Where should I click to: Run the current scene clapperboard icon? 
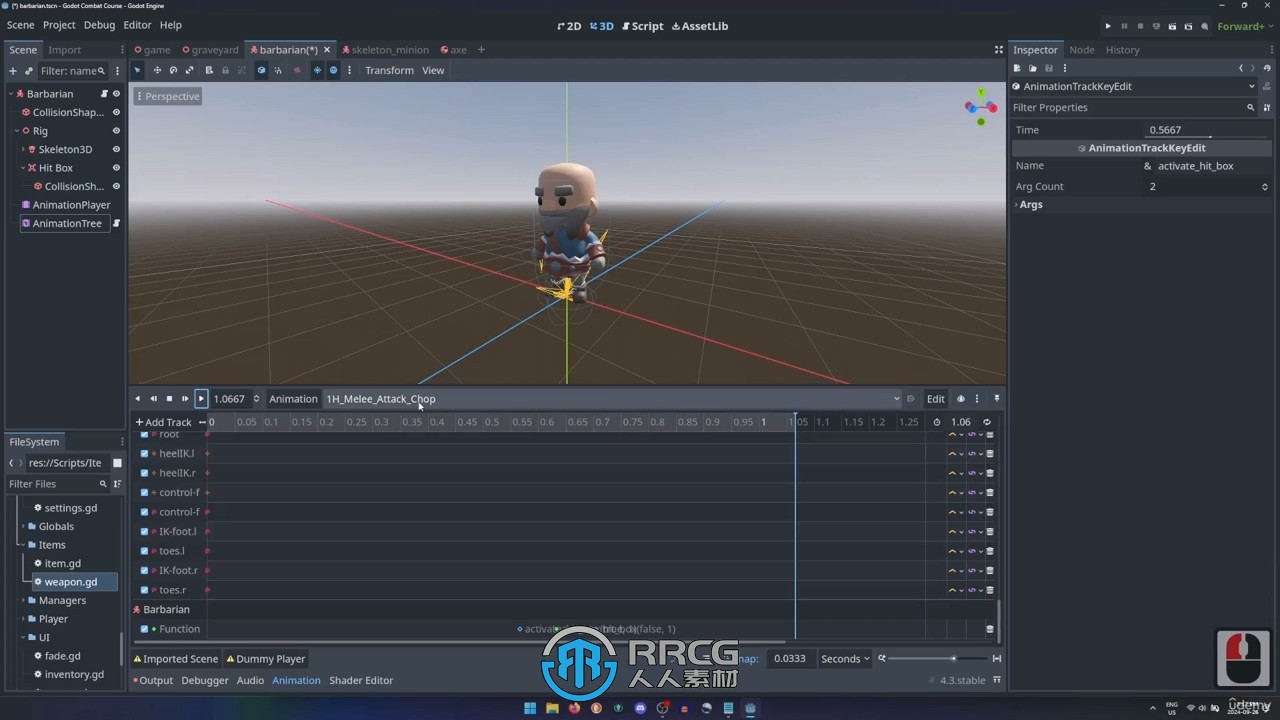(x=1173, y=26)
